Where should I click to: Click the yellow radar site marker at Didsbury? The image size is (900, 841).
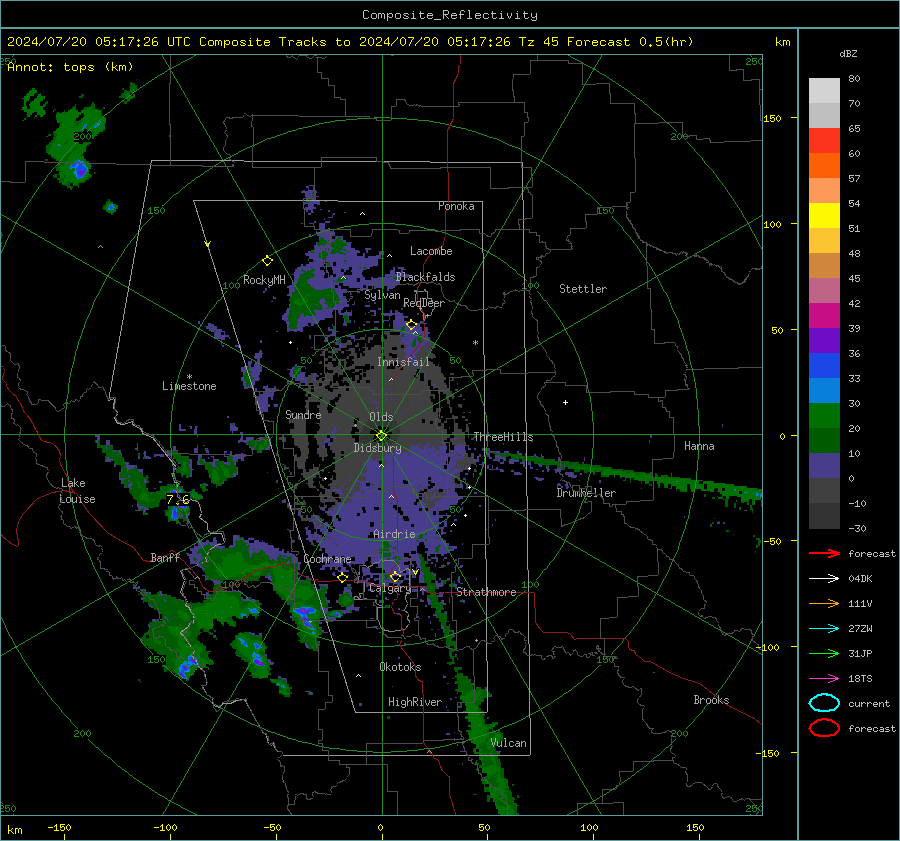point(381,436)
